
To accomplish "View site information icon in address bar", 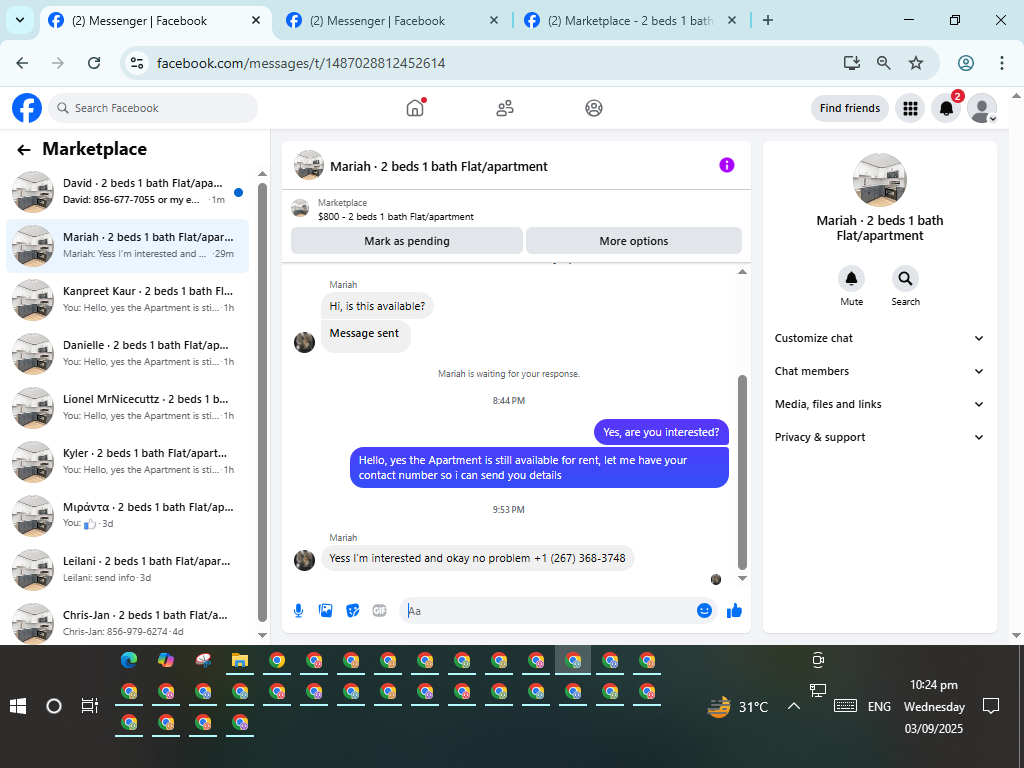I will click(137, 63).
